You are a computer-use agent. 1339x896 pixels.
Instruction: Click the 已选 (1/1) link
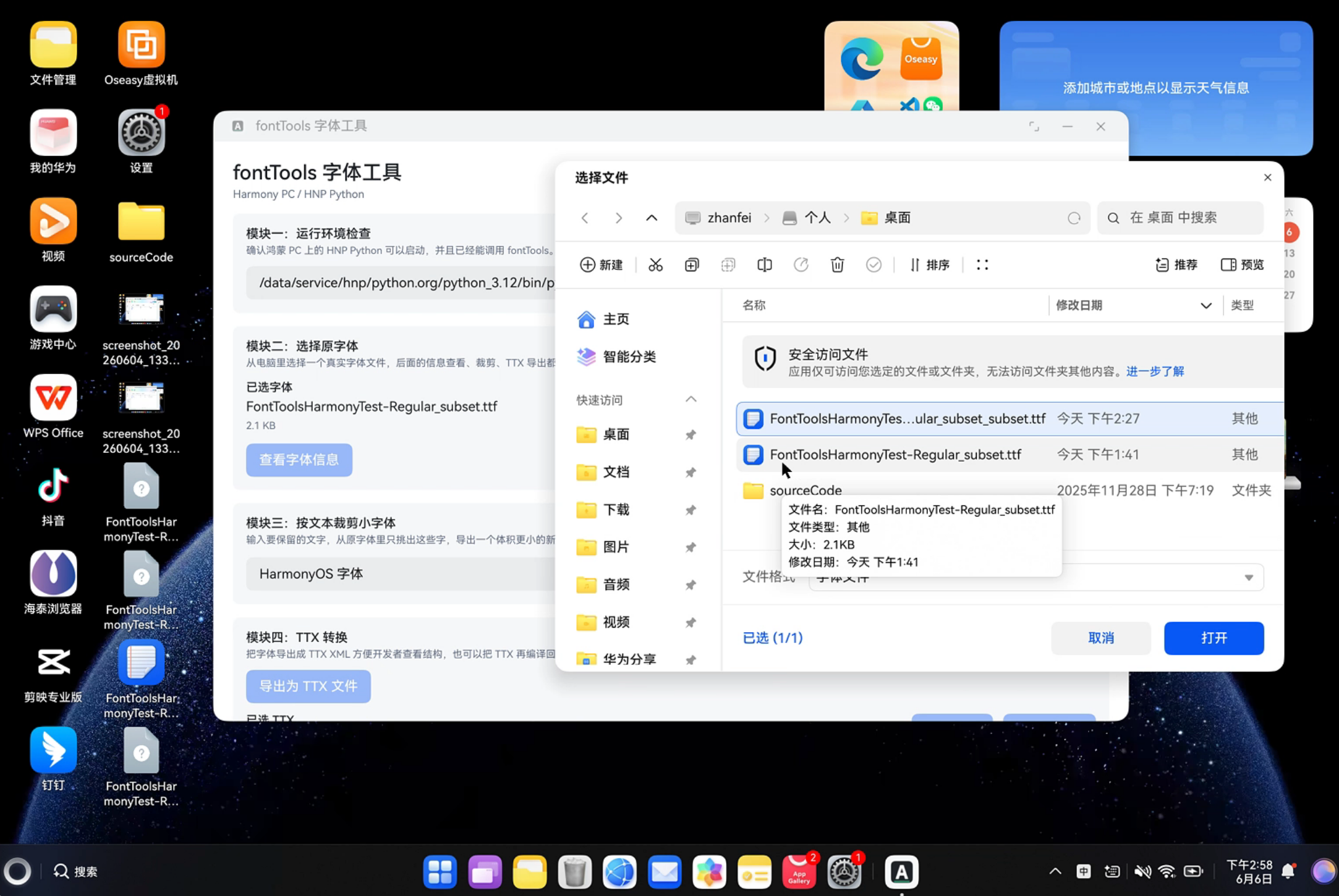pos(773,638)
